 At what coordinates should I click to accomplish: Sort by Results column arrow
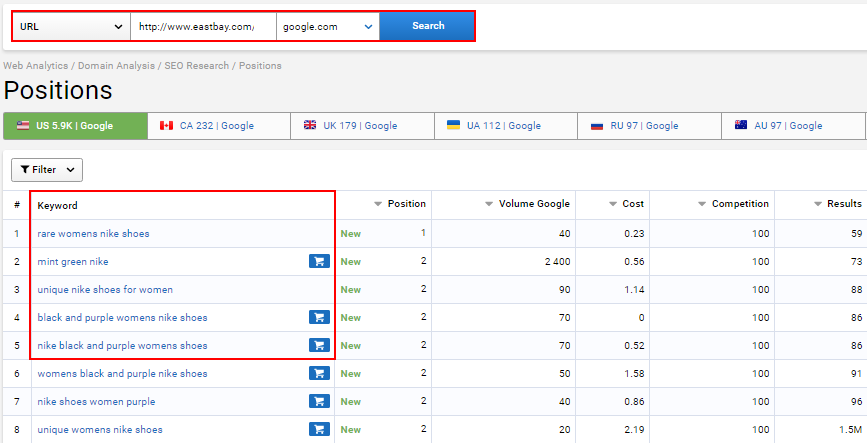(818, 204)
